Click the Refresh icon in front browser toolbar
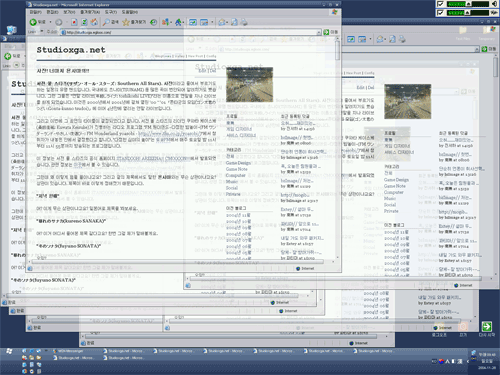Viewport: 500px width, 375px height. click(84, 22)
